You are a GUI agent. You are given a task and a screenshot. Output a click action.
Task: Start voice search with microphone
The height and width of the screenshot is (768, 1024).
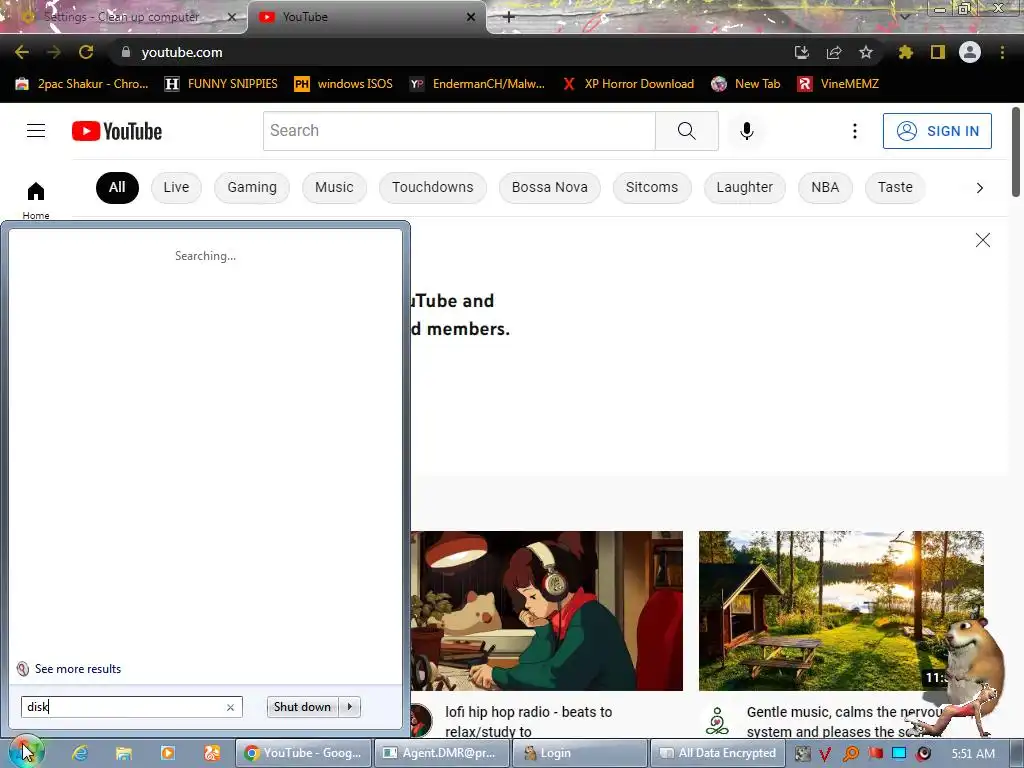(x=746, y=131)
